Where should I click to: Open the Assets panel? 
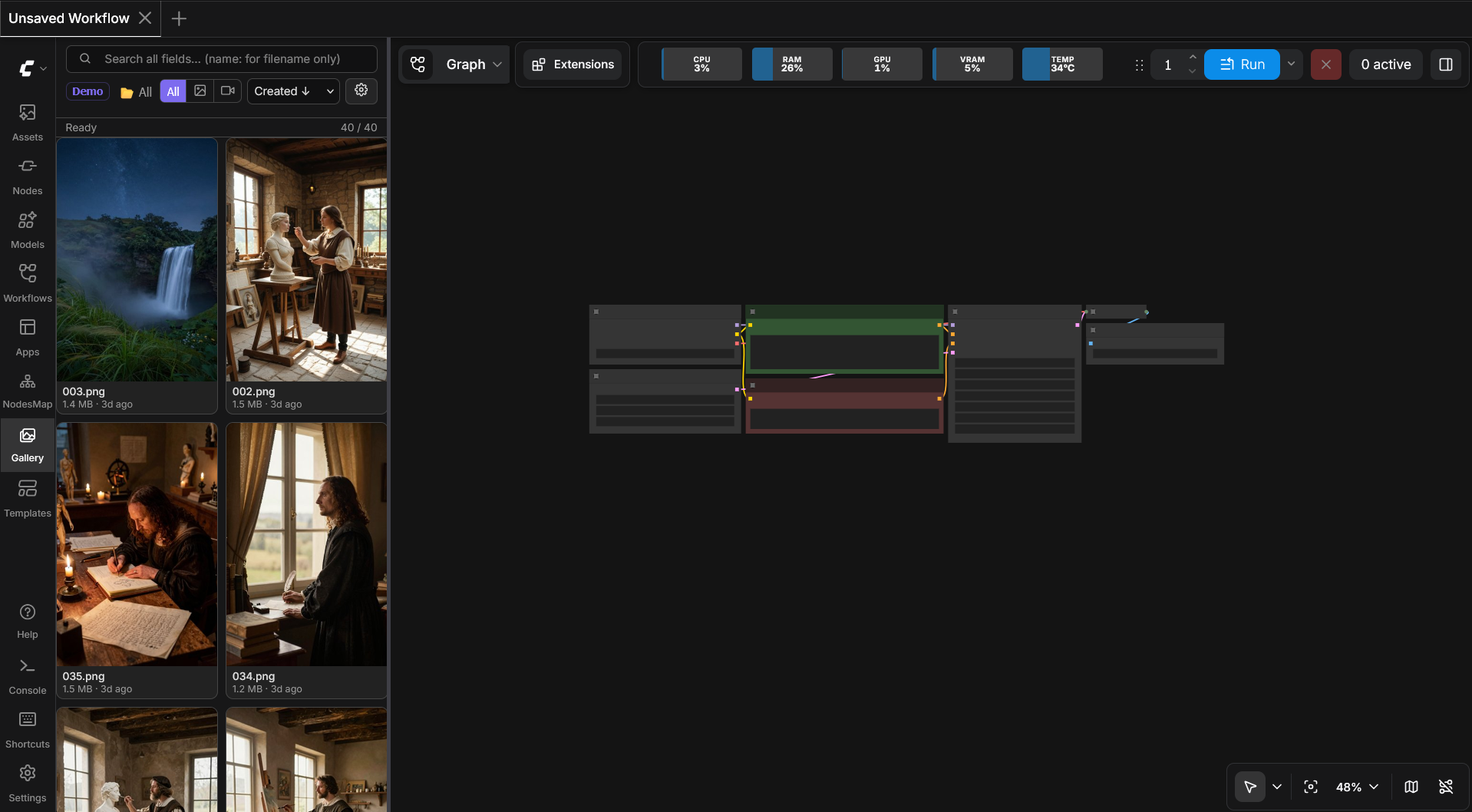(x=28, y=123)
